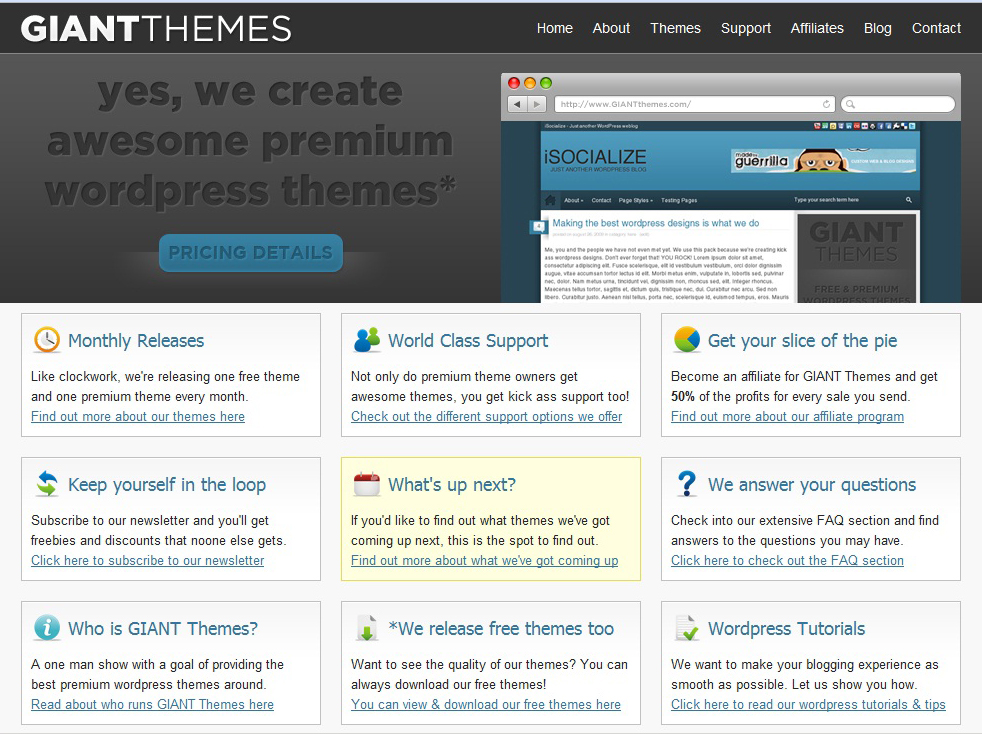Click the red calendar icon
Viewport: 982px width, 734px height.
coord(367,484)
